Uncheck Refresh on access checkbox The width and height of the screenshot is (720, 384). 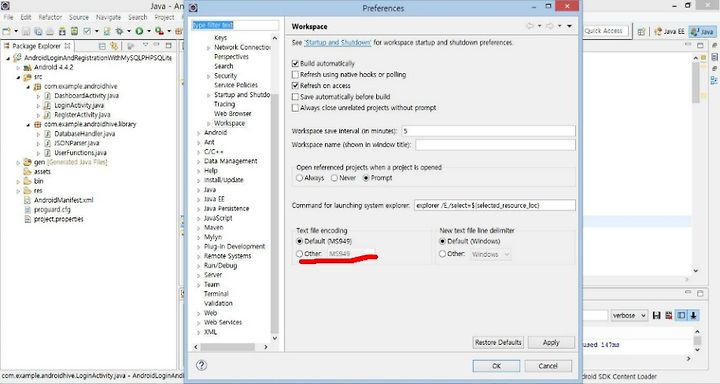point(295,85)
